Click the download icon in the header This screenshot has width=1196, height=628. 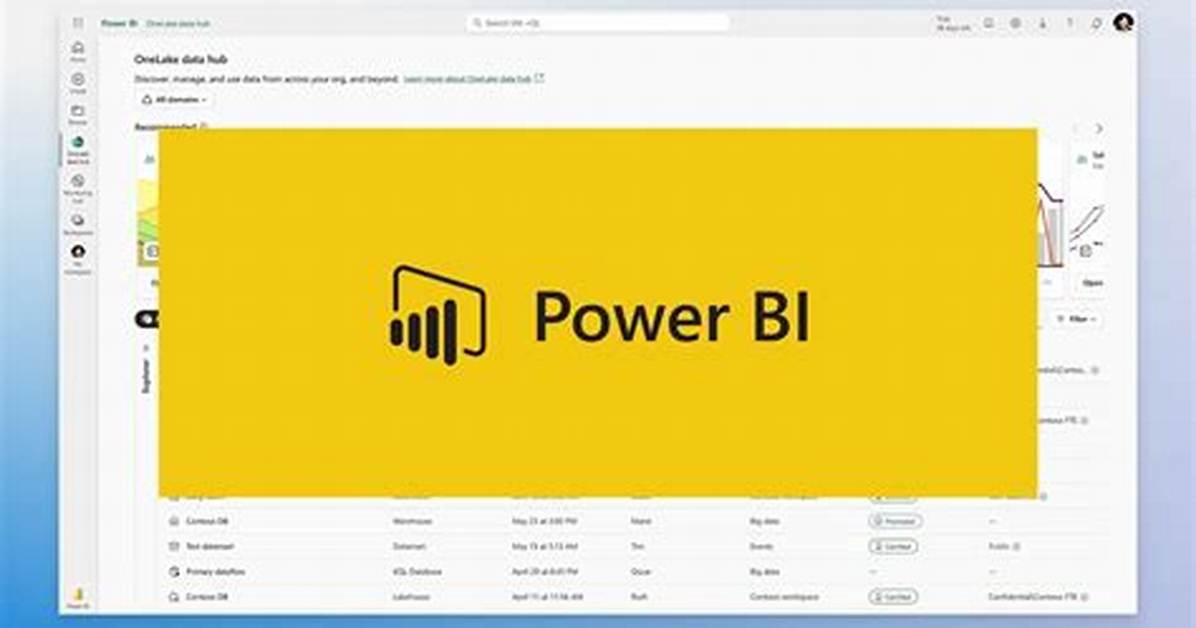[1043, 24]
